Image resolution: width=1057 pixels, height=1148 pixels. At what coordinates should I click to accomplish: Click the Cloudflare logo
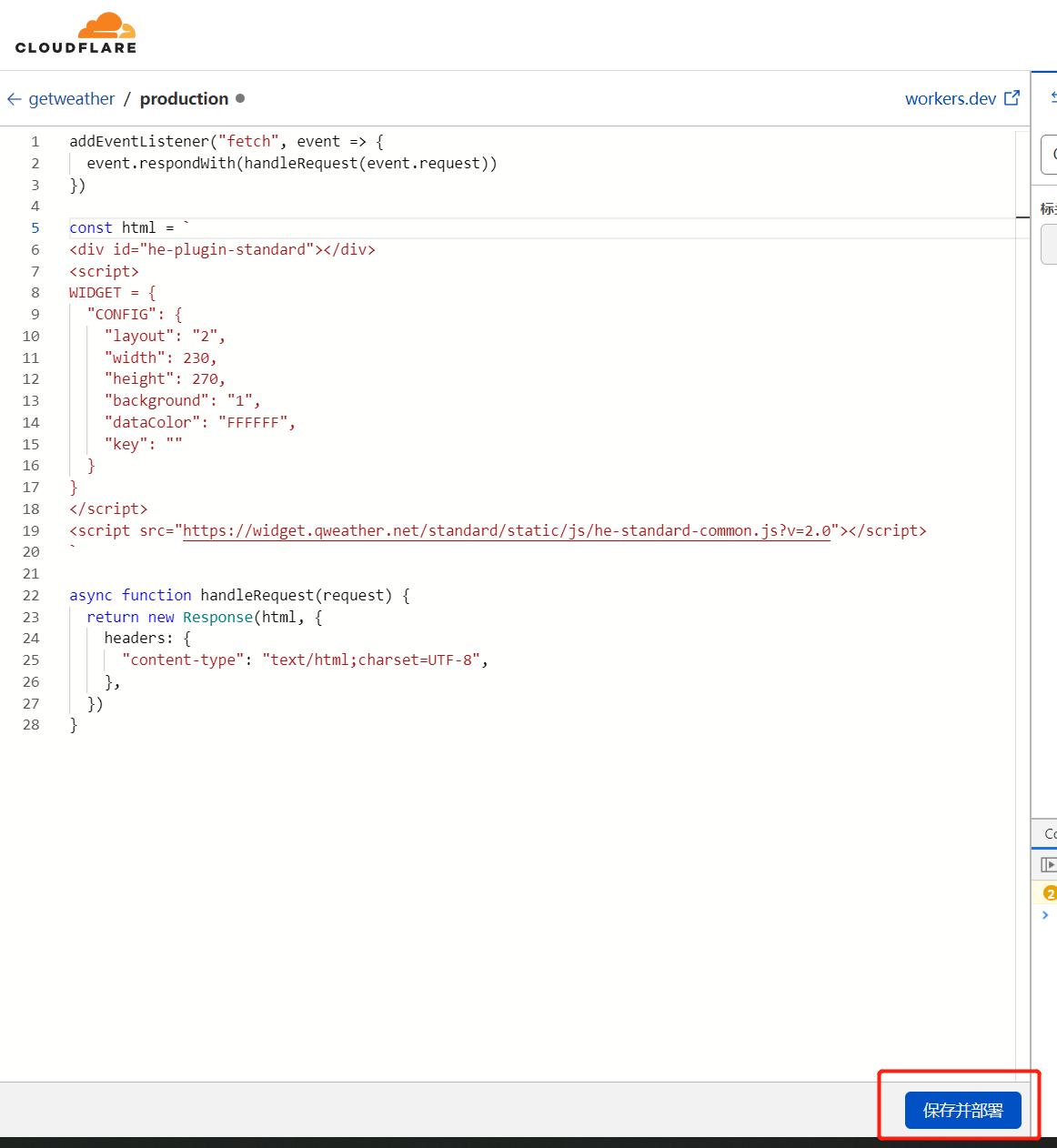[x=75, y=33]
